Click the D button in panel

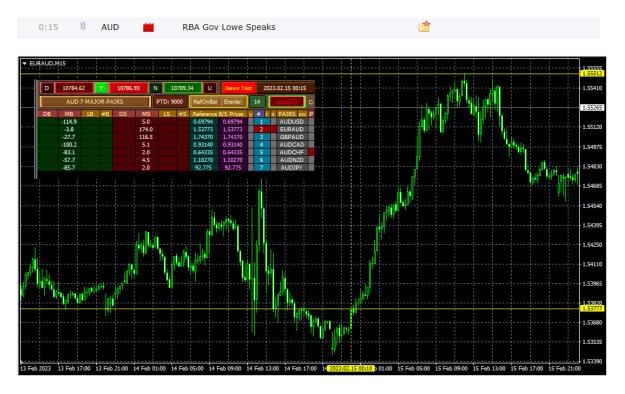(47, 88)
